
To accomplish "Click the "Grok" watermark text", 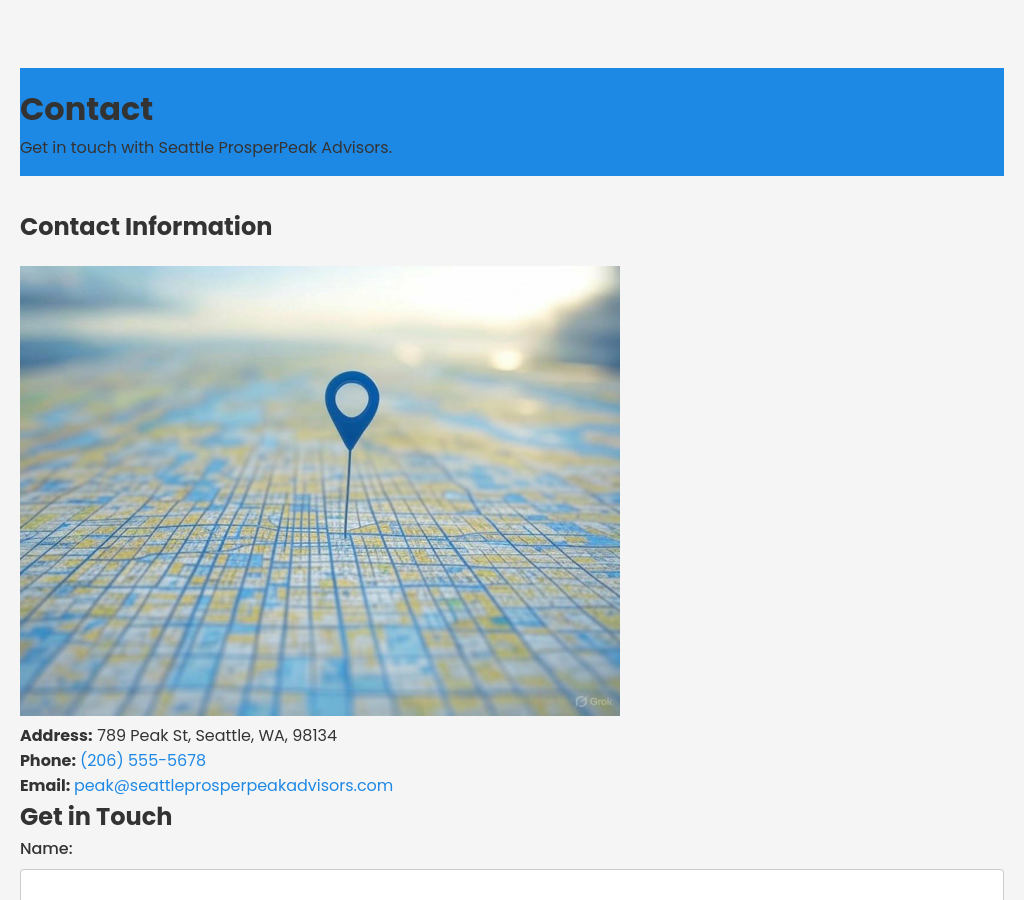I will pos(601,701).
